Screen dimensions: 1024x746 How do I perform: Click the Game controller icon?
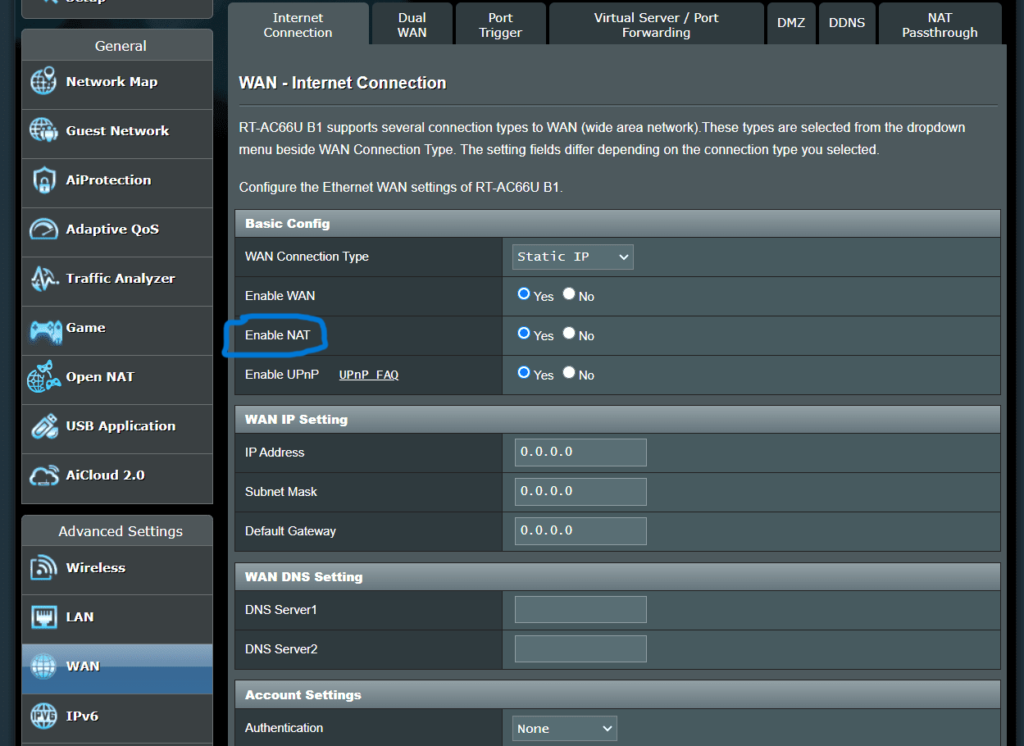click(x=44, y=328)
